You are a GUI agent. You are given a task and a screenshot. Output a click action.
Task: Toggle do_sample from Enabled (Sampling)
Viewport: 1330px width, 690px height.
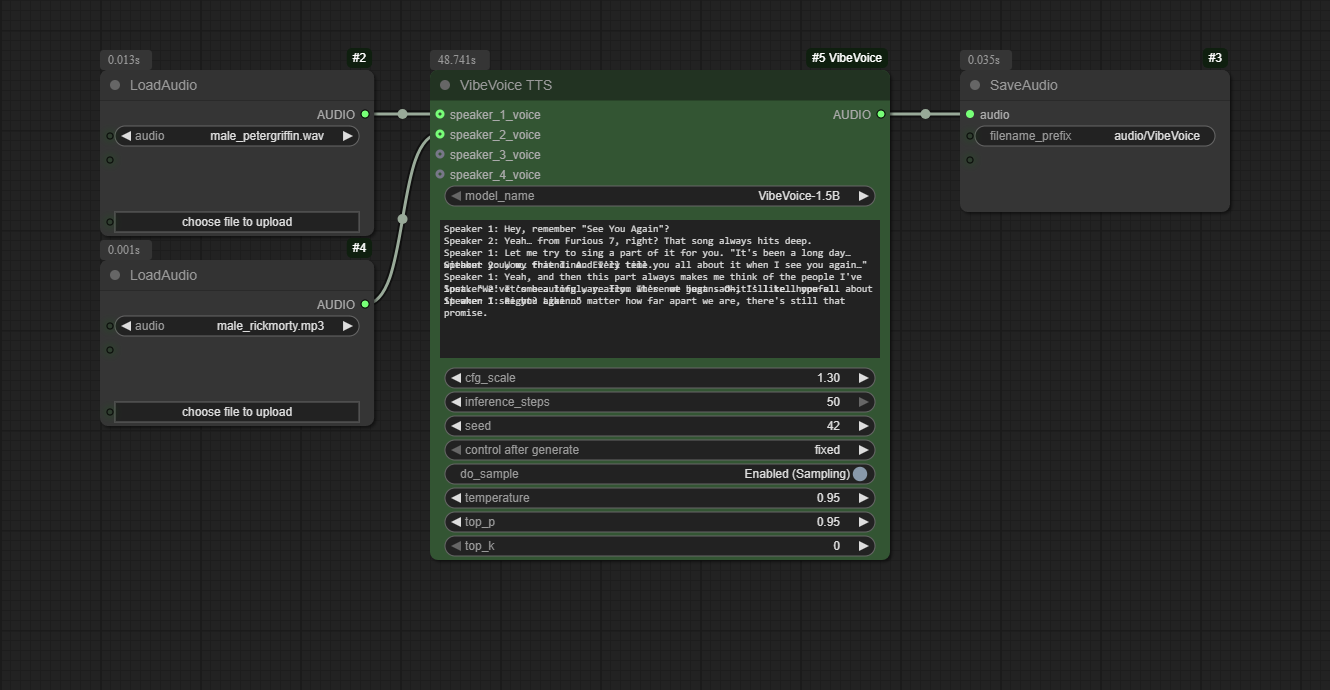(x=659, y=473)
